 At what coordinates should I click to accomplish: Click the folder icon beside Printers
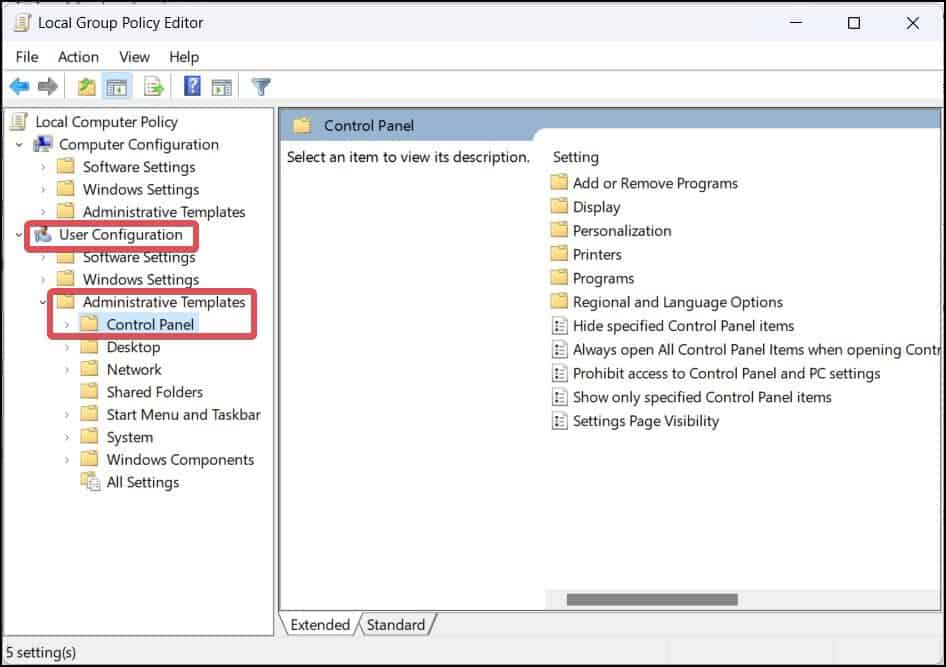click(x=559, y=254)
